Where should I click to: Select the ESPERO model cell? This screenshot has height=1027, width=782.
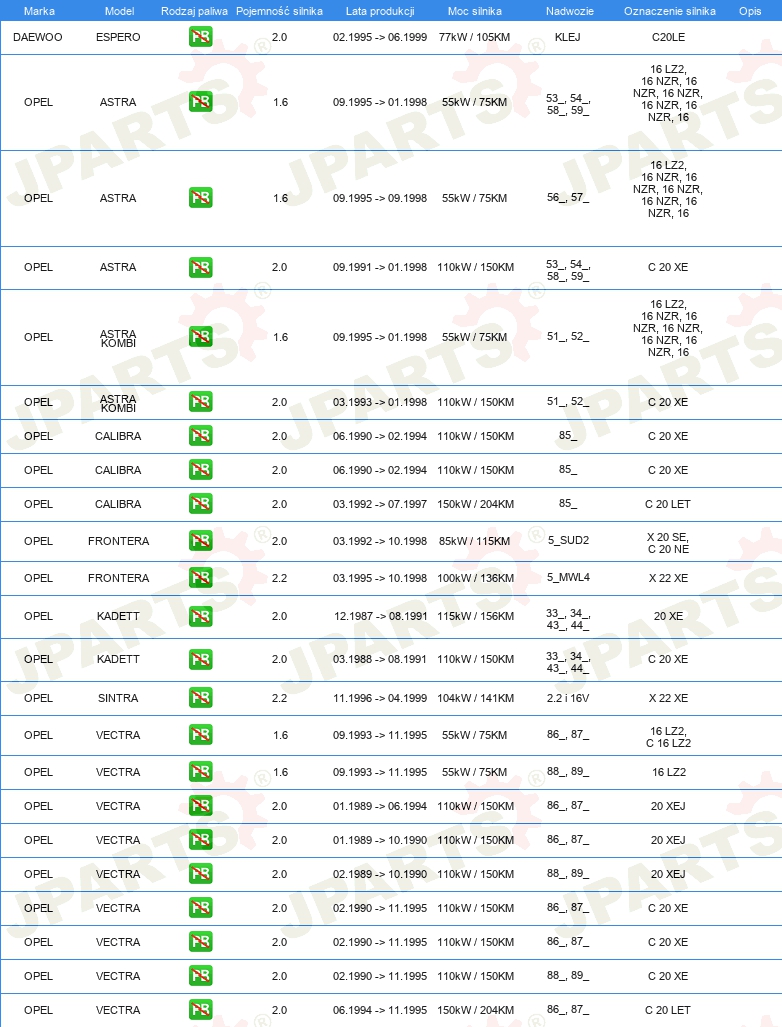pos(118,37)
